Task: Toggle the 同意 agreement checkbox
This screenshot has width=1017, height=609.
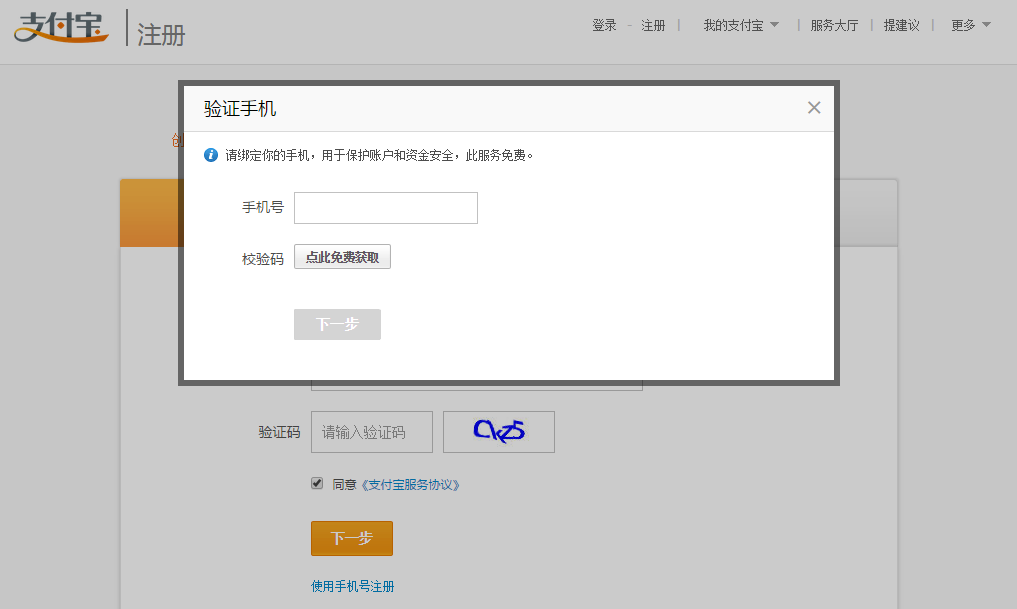Action: [317, 483]
